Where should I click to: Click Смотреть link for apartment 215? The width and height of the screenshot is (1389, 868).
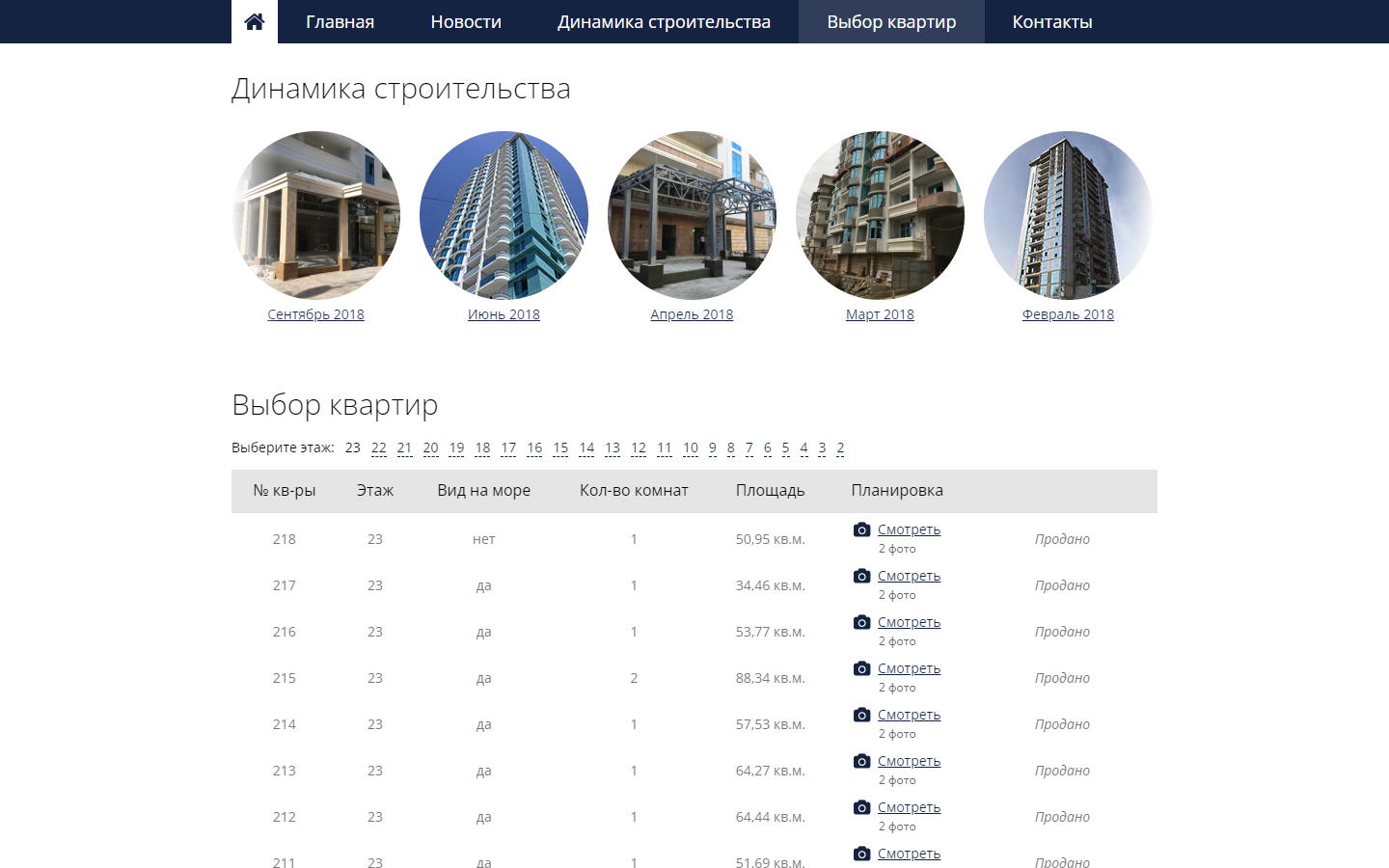point(909,668)
